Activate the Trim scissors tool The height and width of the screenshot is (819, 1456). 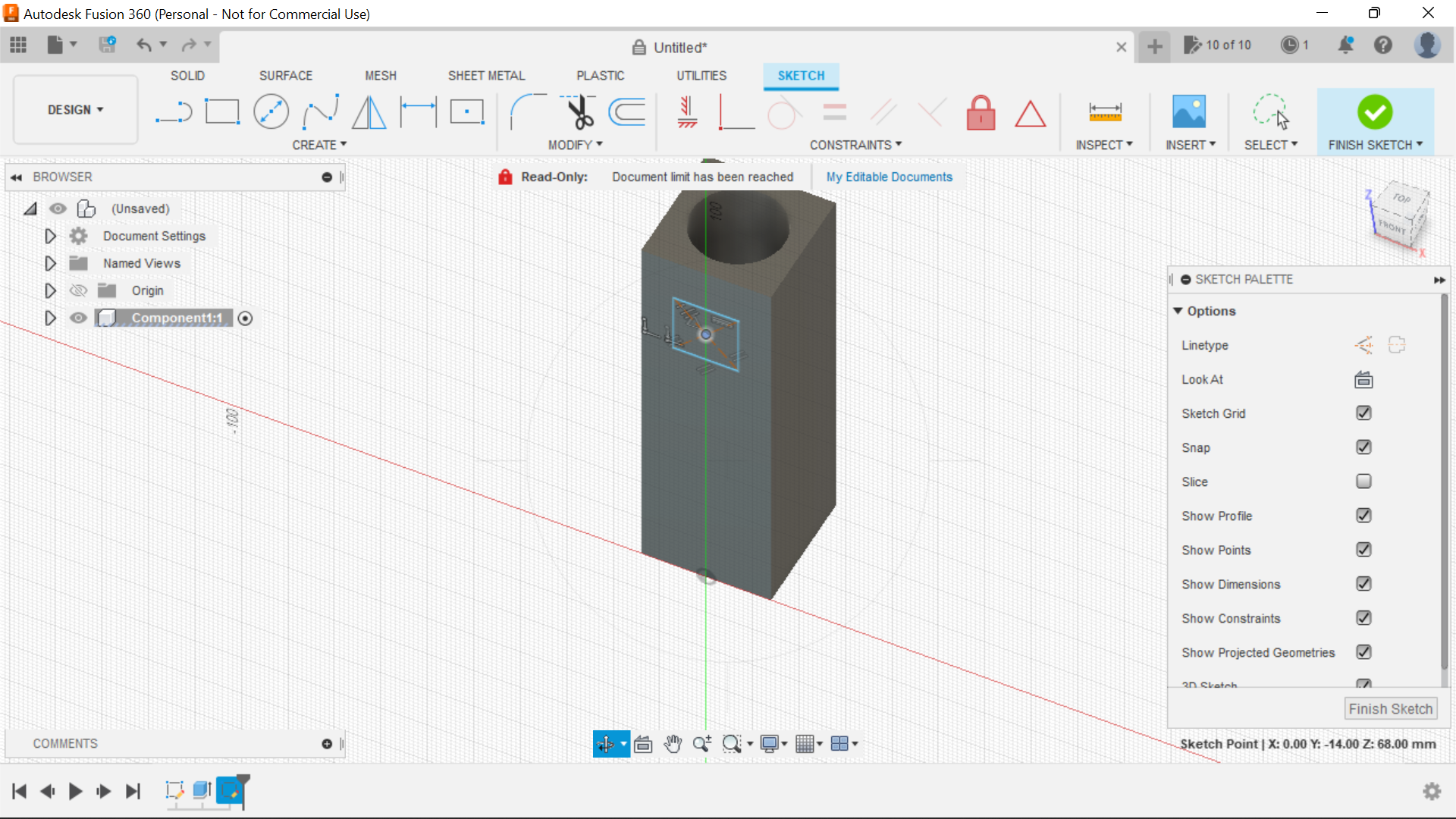click(580, 112)
